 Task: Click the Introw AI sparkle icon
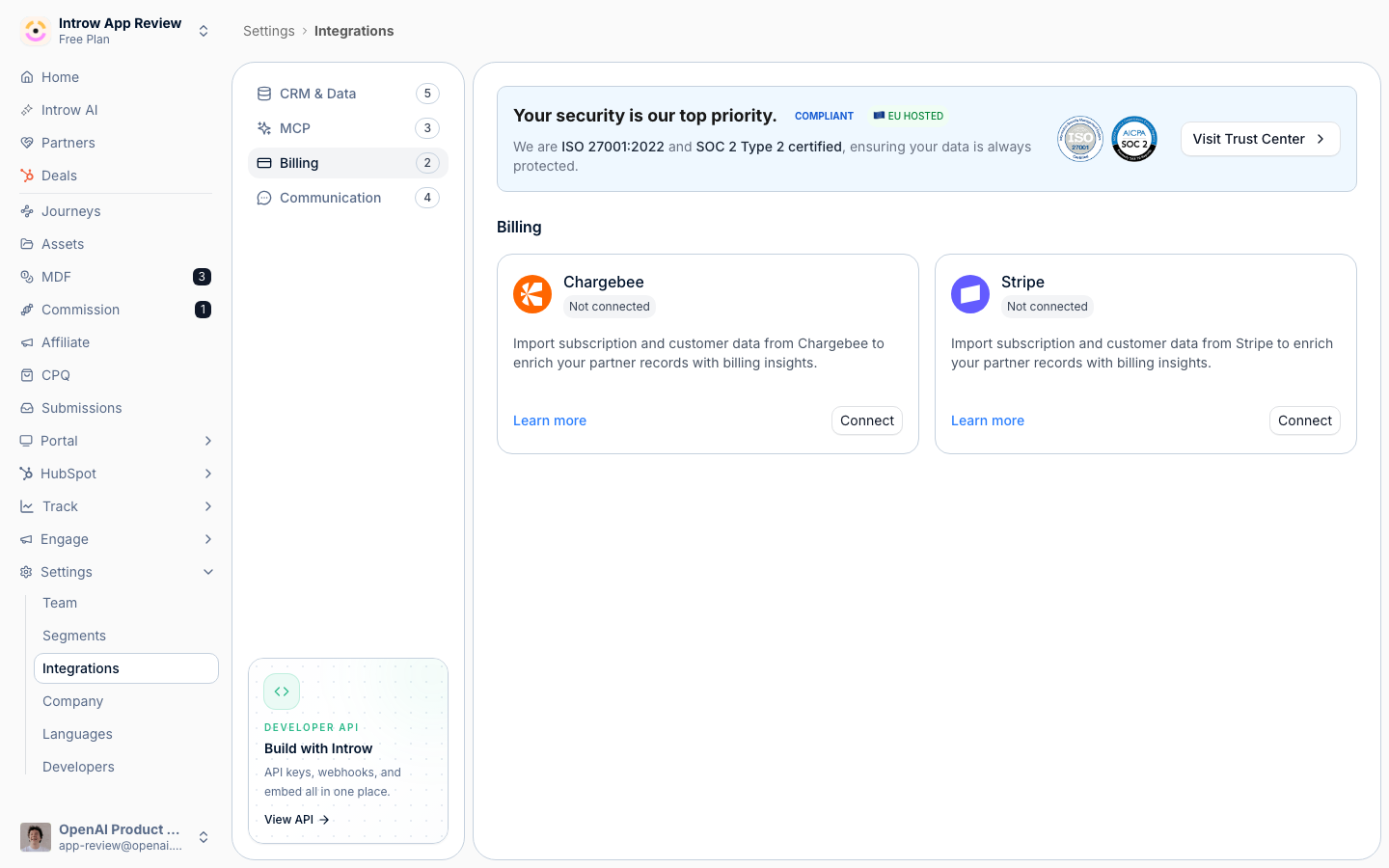tap(27, 110)
